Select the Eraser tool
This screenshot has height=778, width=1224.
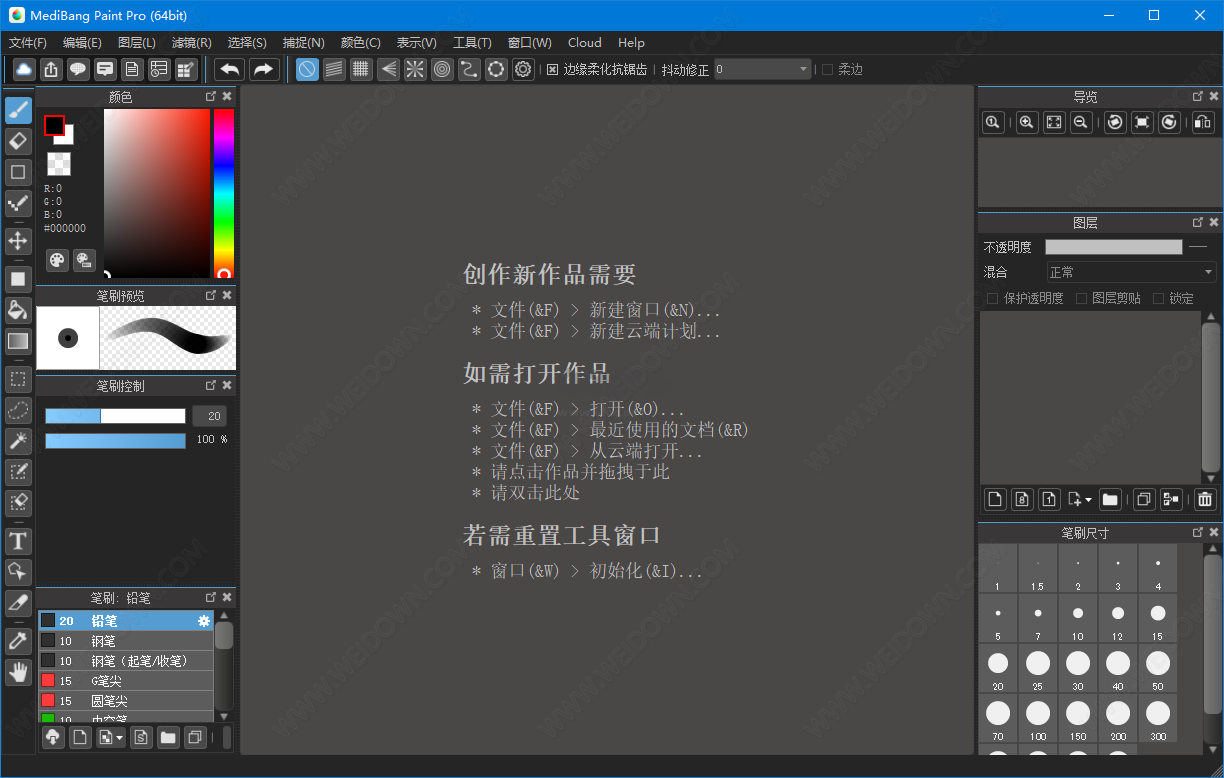[x=18, y=141]
